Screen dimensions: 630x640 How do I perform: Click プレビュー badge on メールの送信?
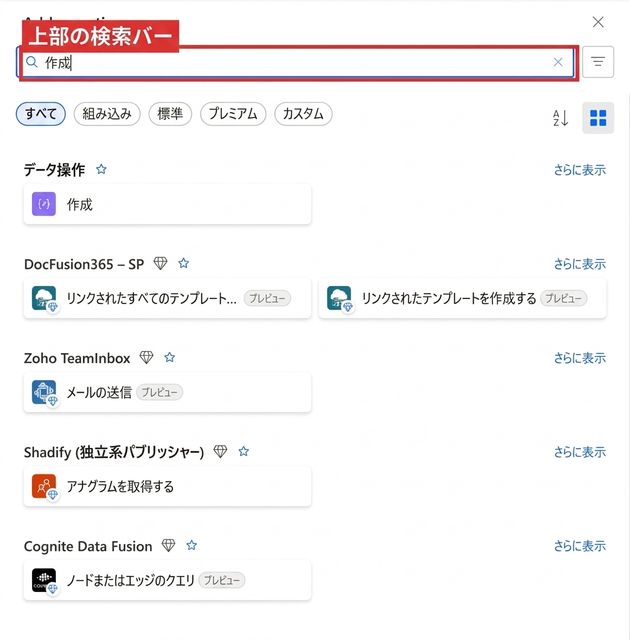coord(160,392)
